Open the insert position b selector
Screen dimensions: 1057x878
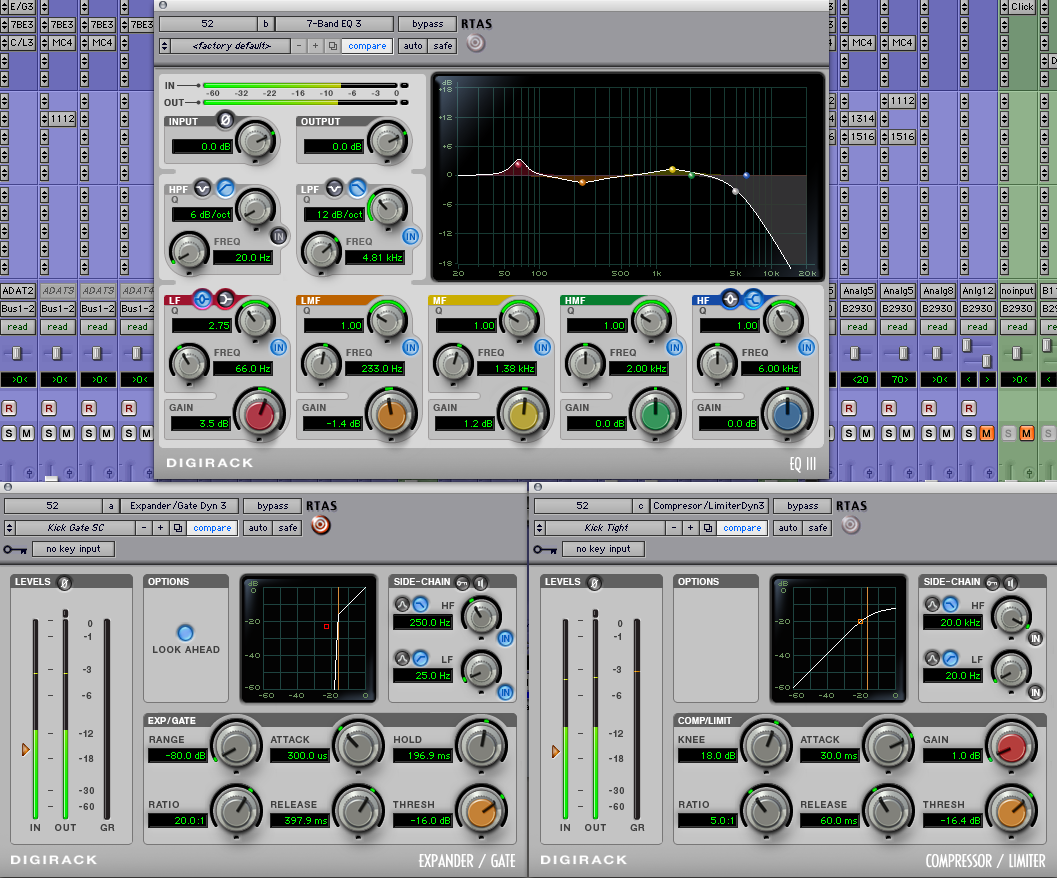pyautogui.click(x=266, y=24)
